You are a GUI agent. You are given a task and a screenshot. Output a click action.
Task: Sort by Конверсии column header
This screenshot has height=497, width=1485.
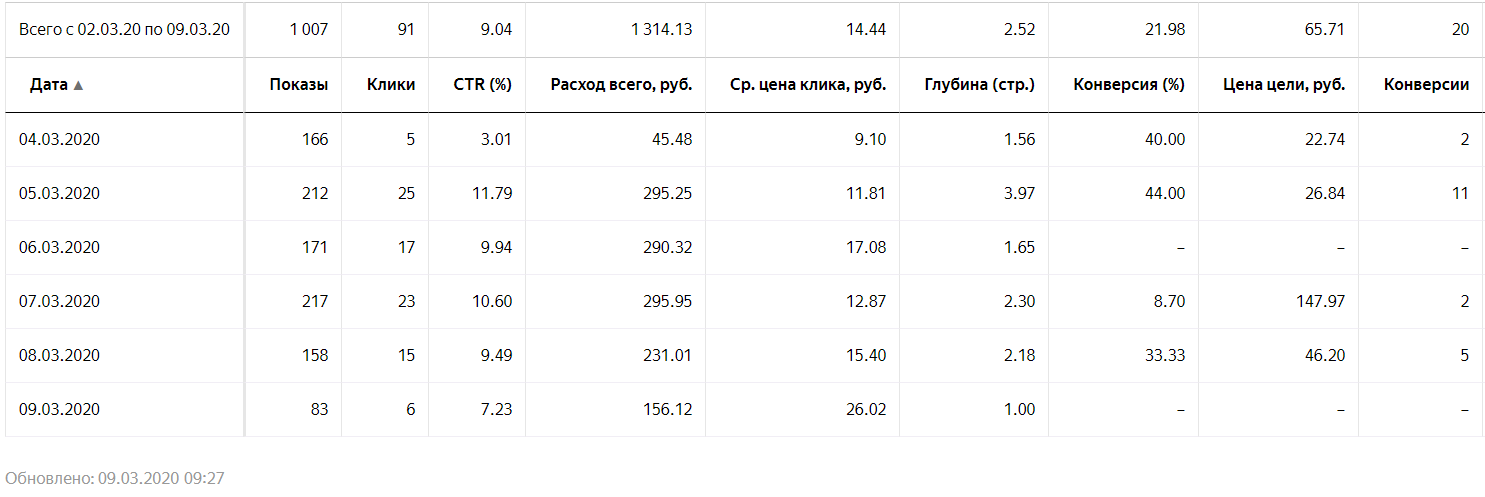click(x=1426, y=85)
